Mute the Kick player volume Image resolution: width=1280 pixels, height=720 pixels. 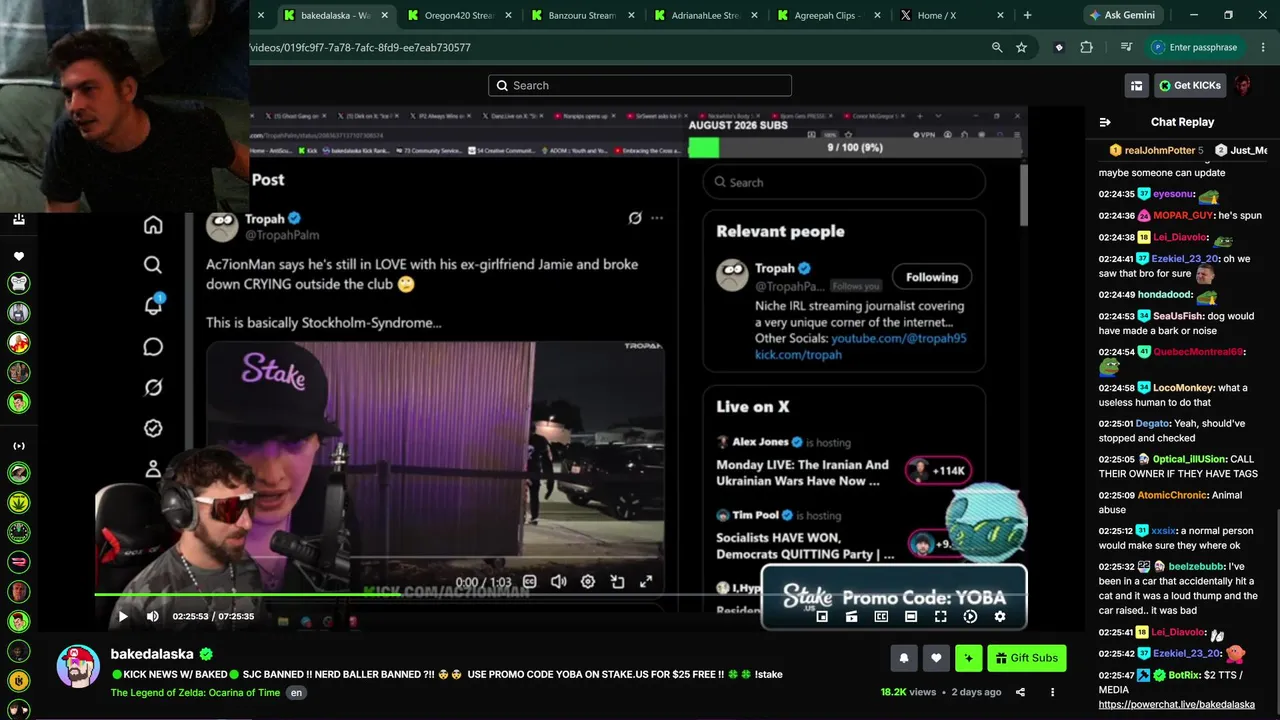tap(152, 616)
